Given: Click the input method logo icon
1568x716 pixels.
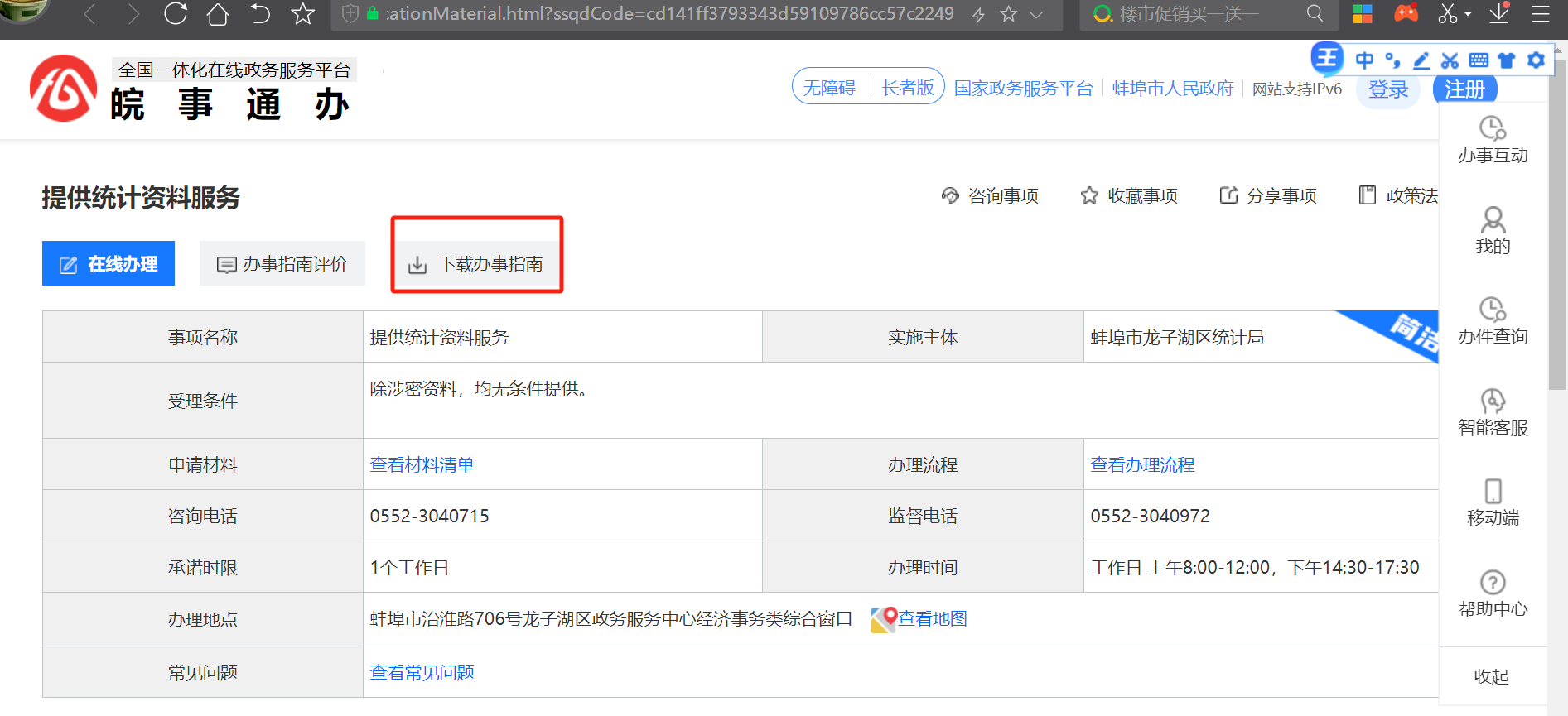Looking at the screenshot, I should [1327, 59].
